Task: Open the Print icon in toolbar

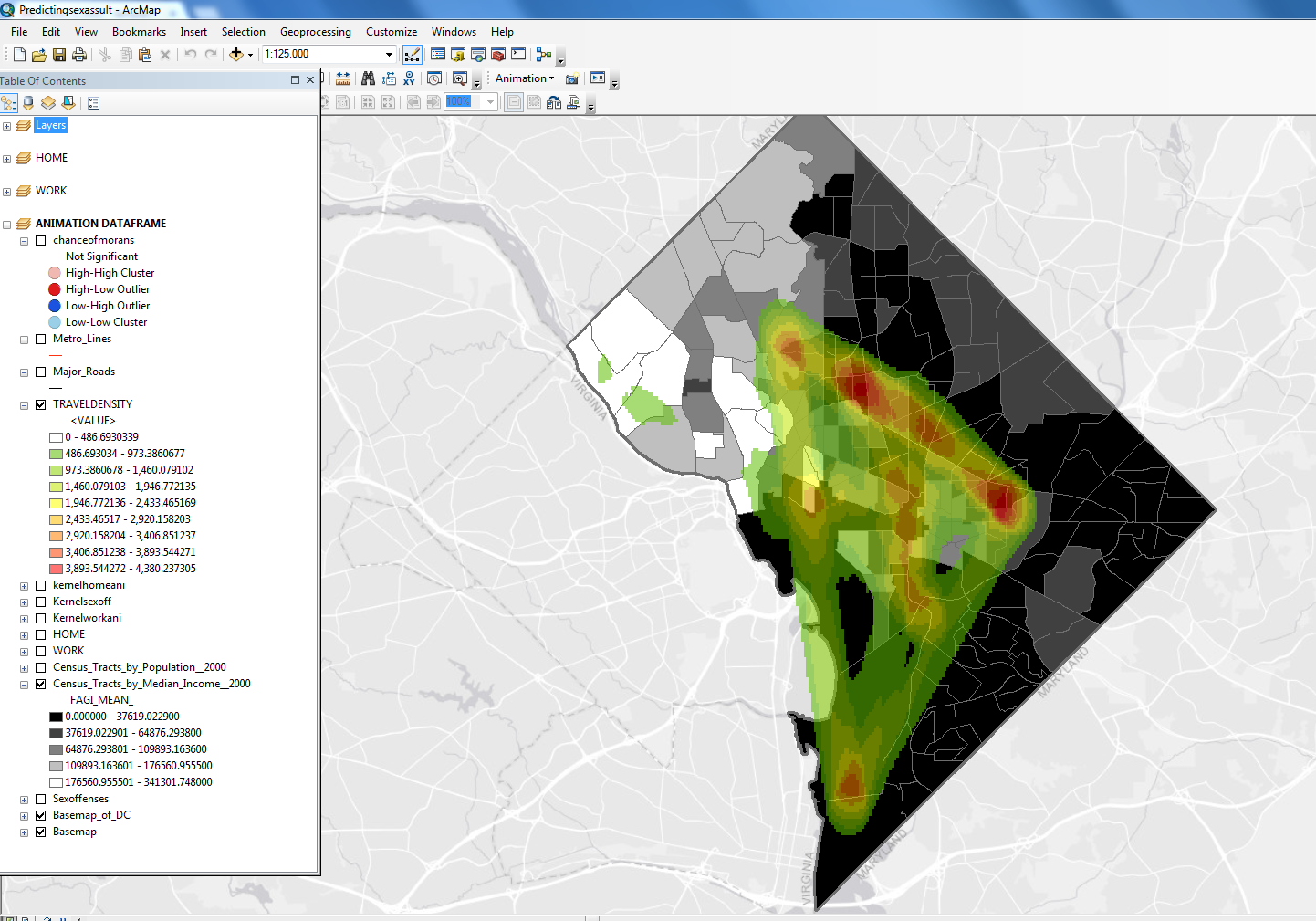Action: point(79,55)
